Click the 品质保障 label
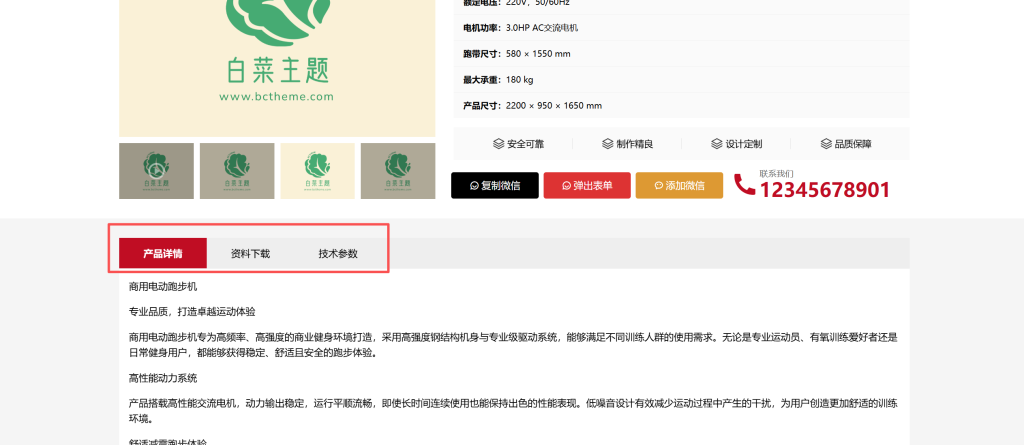This screenshot has width=1024, height=445. [x=853, y=144]
